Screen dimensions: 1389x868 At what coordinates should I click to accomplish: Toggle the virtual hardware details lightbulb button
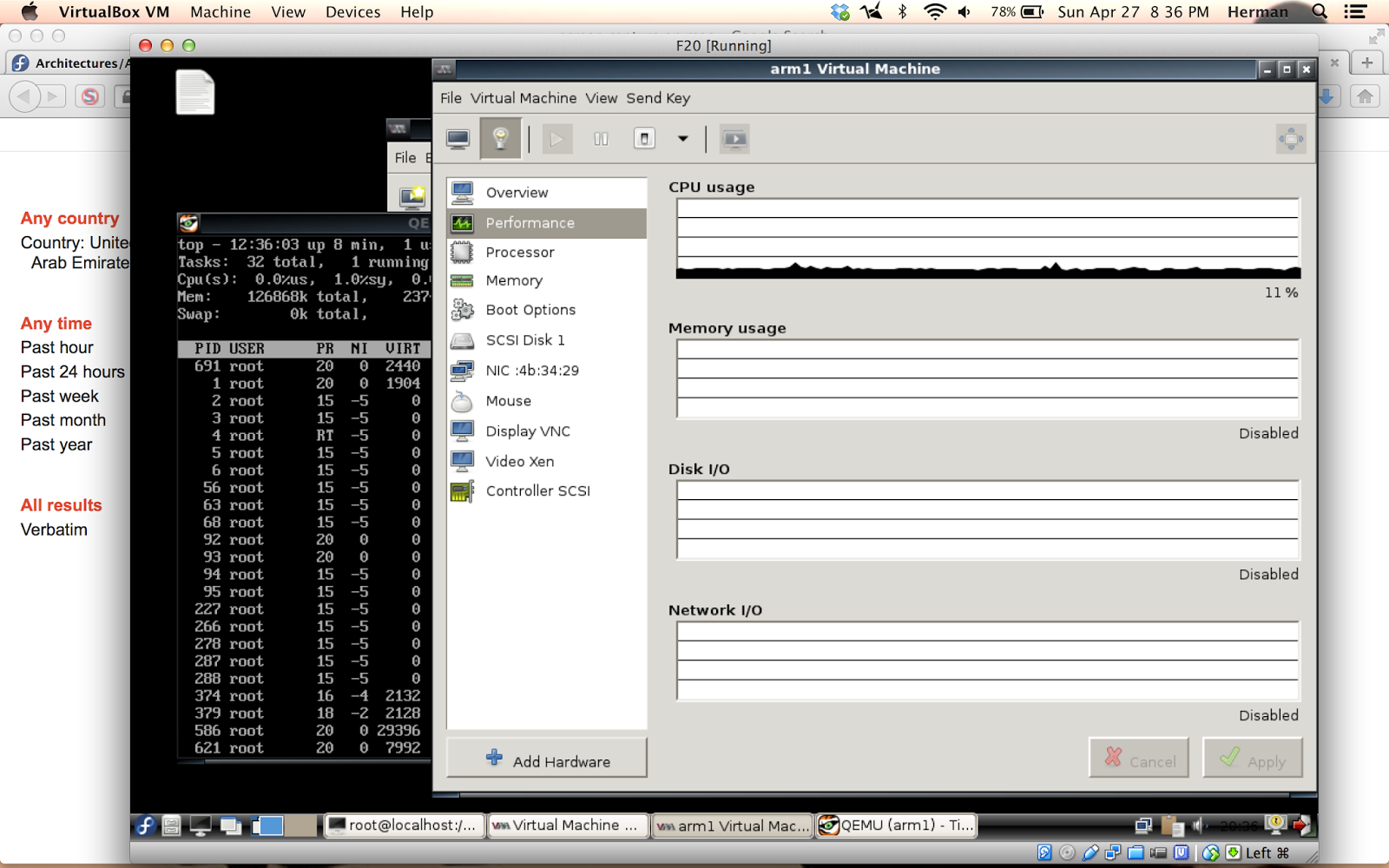click(x=500, y=139)
